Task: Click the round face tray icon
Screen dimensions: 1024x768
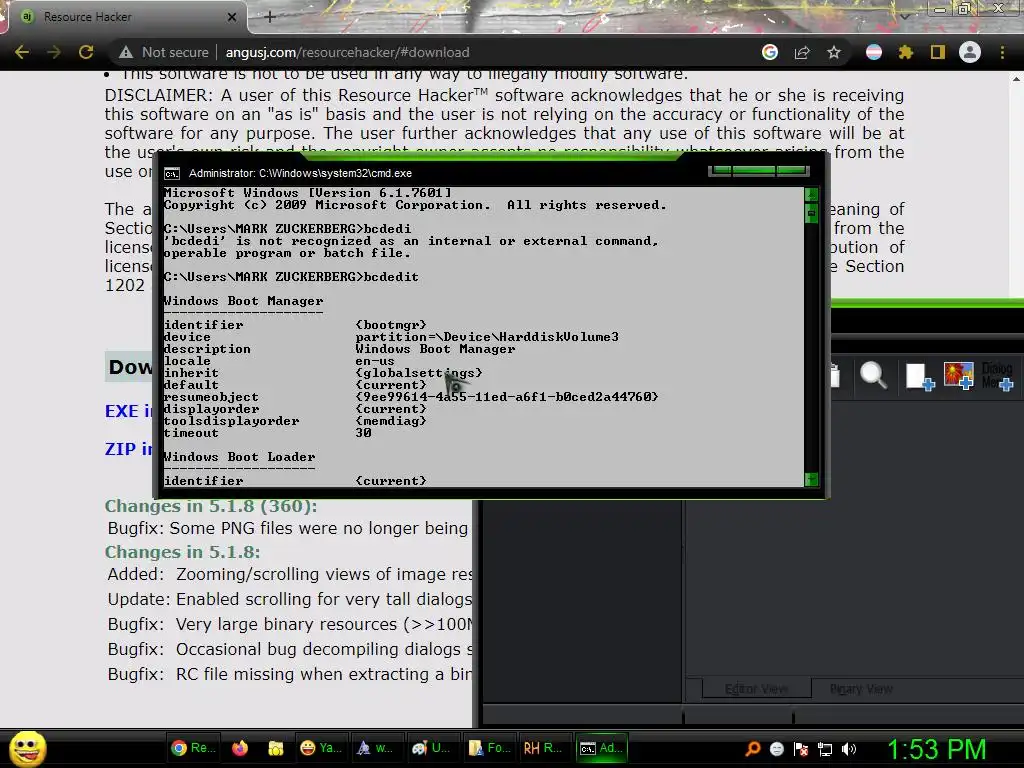Action: [x=777, y=749]
